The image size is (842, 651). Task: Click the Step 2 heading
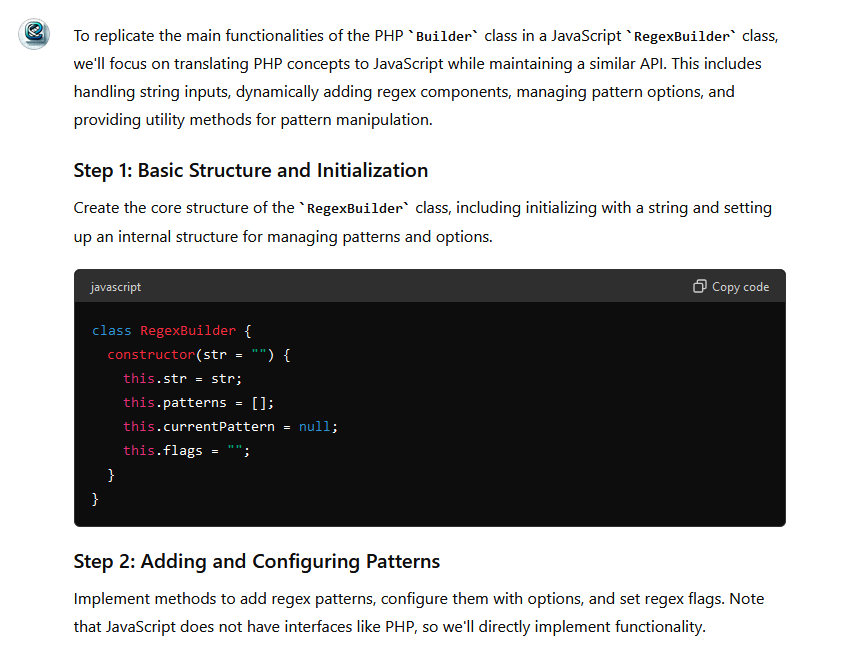256,561
